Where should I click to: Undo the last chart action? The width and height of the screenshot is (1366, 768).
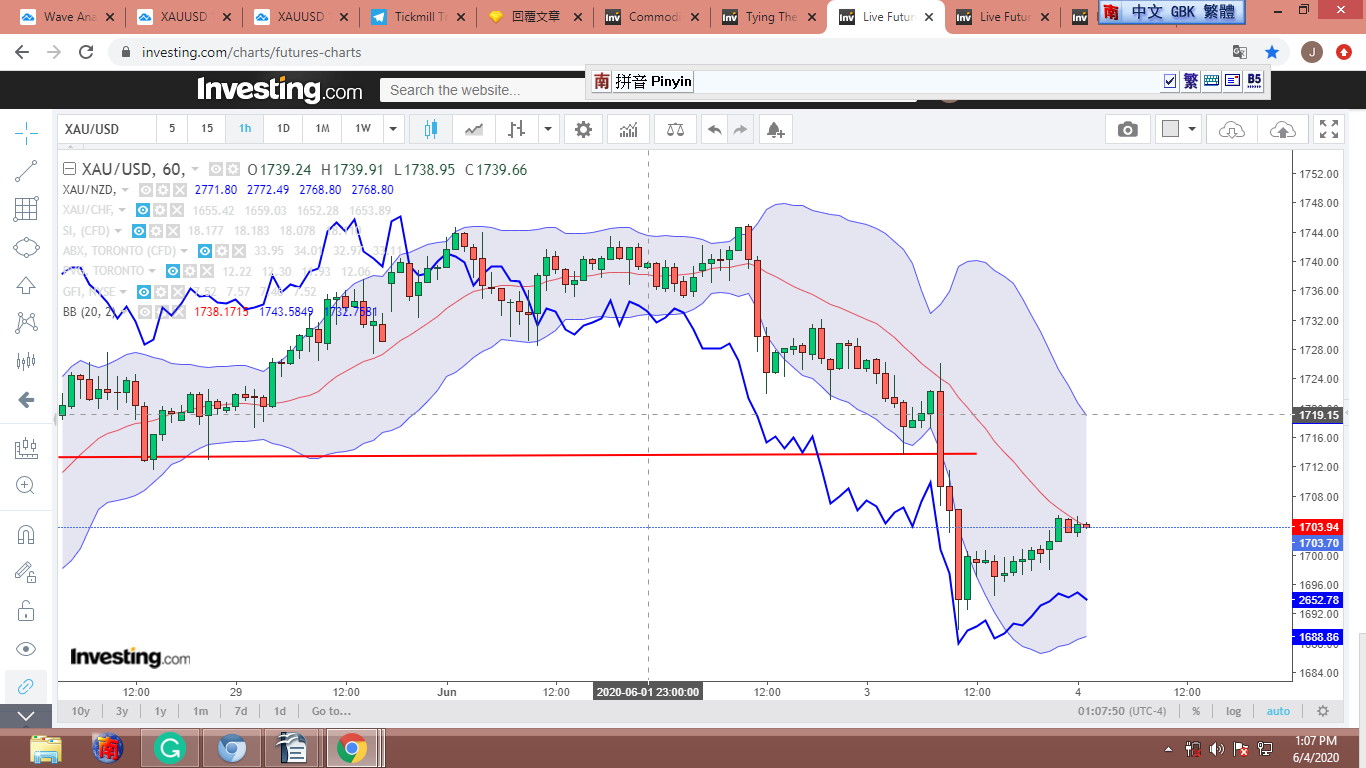[x=714, y=129]
